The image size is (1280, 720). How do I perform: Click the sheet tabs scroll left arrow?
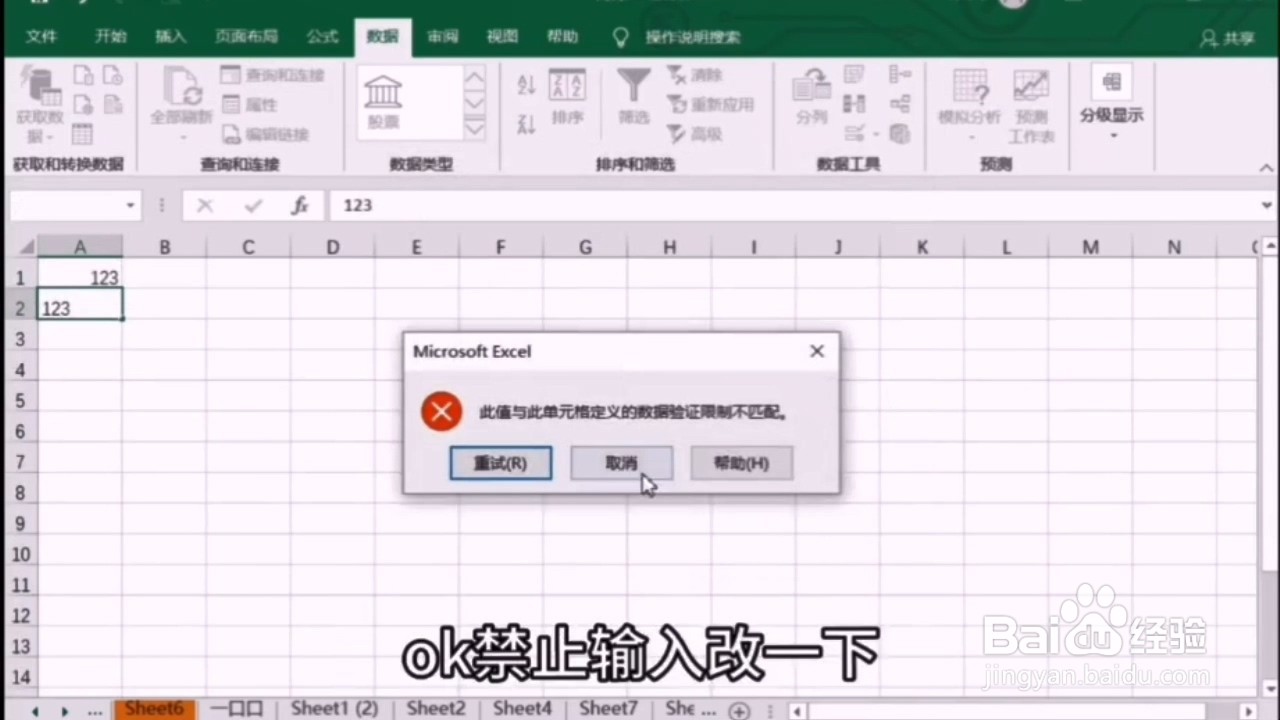[35, 711]
